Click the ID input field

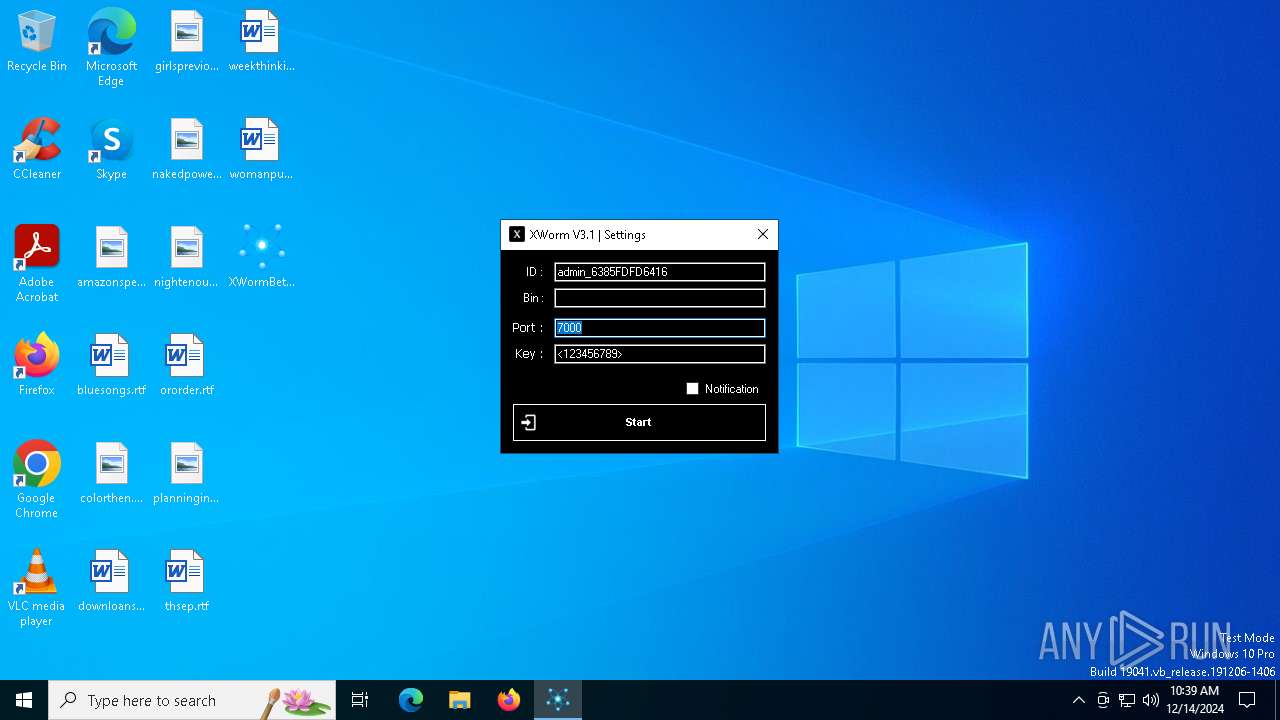pos(660,272)
